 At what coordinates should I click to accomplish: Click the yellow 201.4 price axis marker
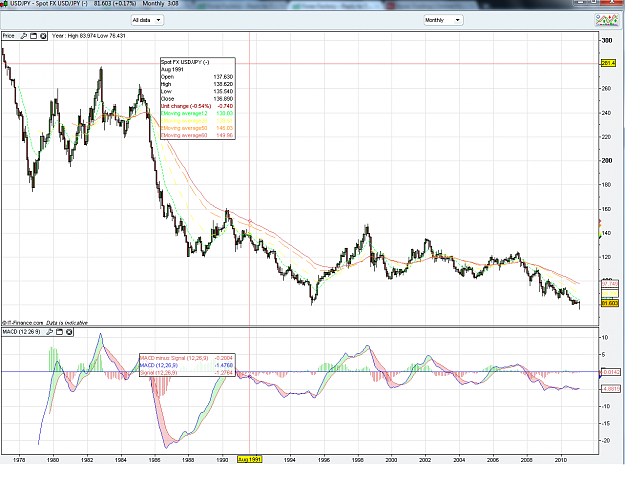608,63
